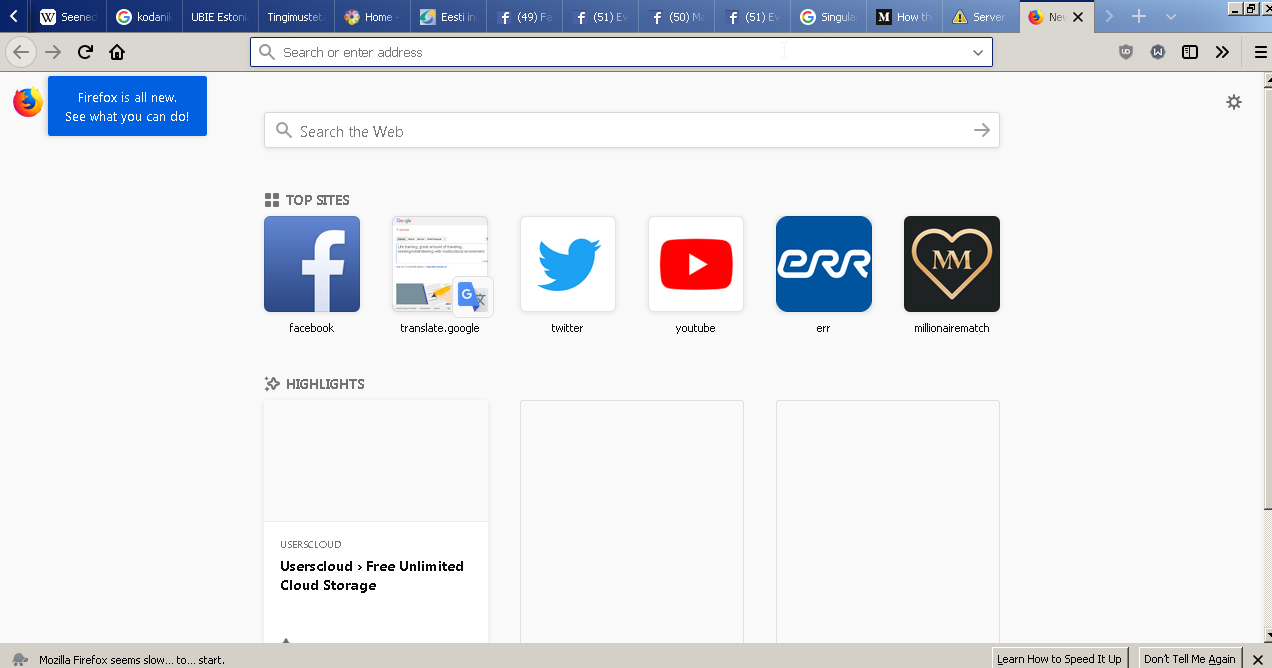This screenshot has width=1272, height=668.
Task: Click the Mozilla Firefox seems slow message
Action: (x=132, y=660)
